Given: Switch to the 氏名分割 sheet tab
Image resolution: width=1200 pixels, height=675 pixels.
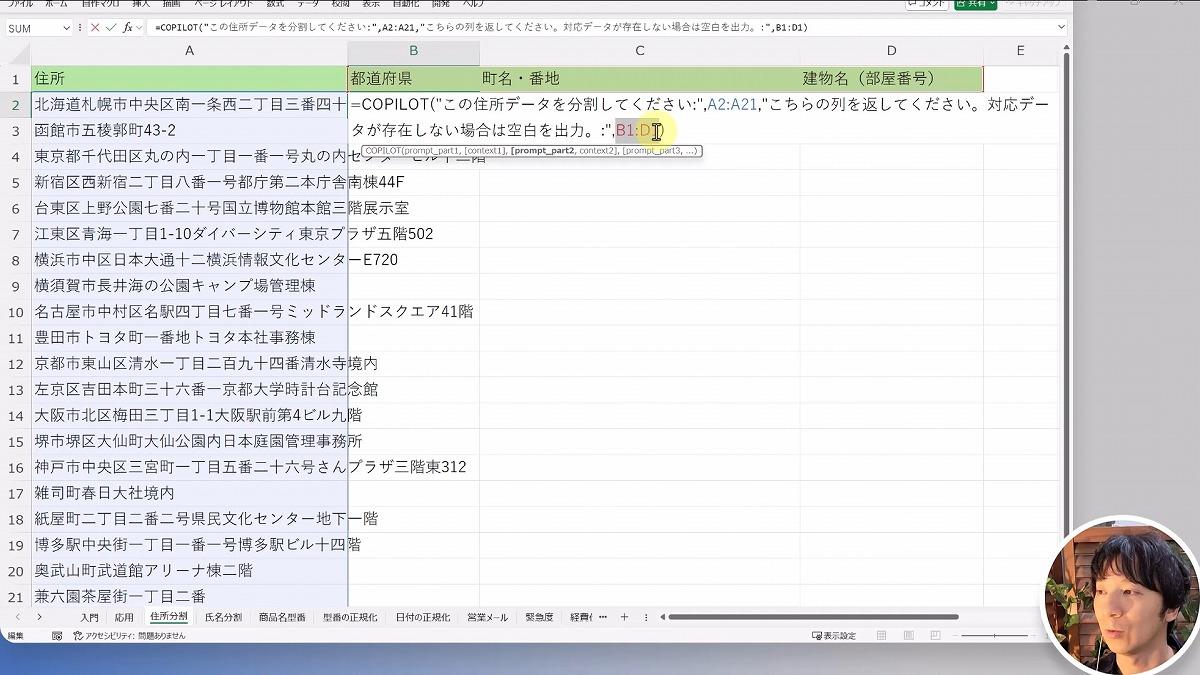Looking at the screenshot, I should click(x=223, y=617).
